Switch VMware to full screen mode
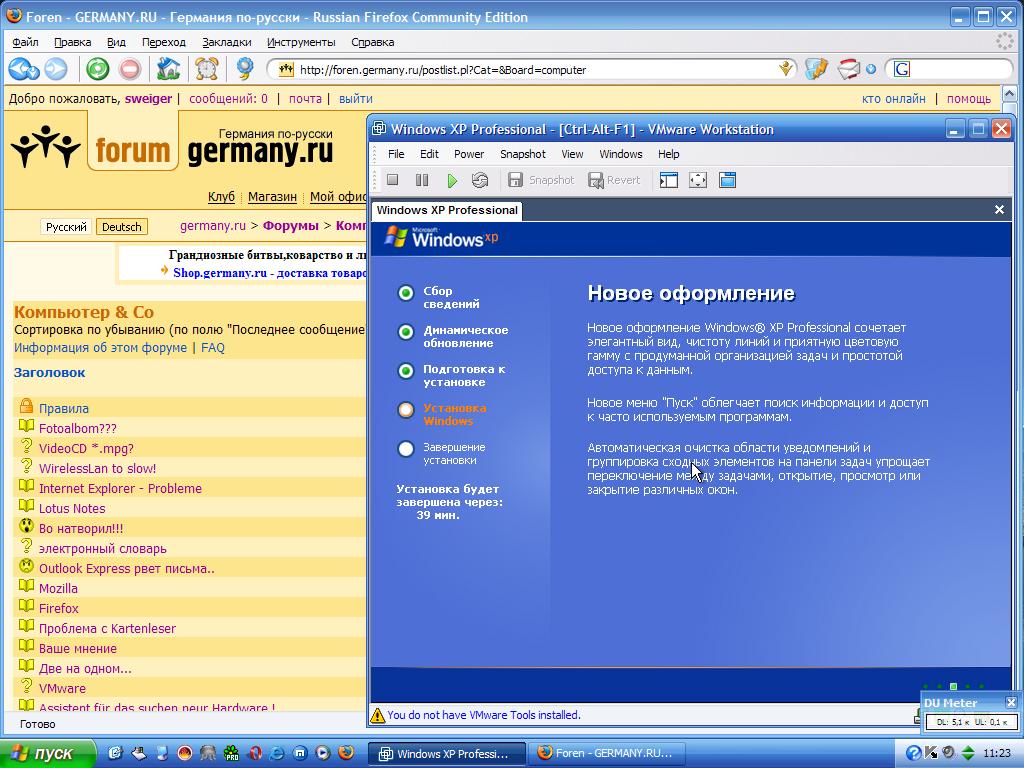Screen dimensions: 1024x768 [x=698, y=180]
